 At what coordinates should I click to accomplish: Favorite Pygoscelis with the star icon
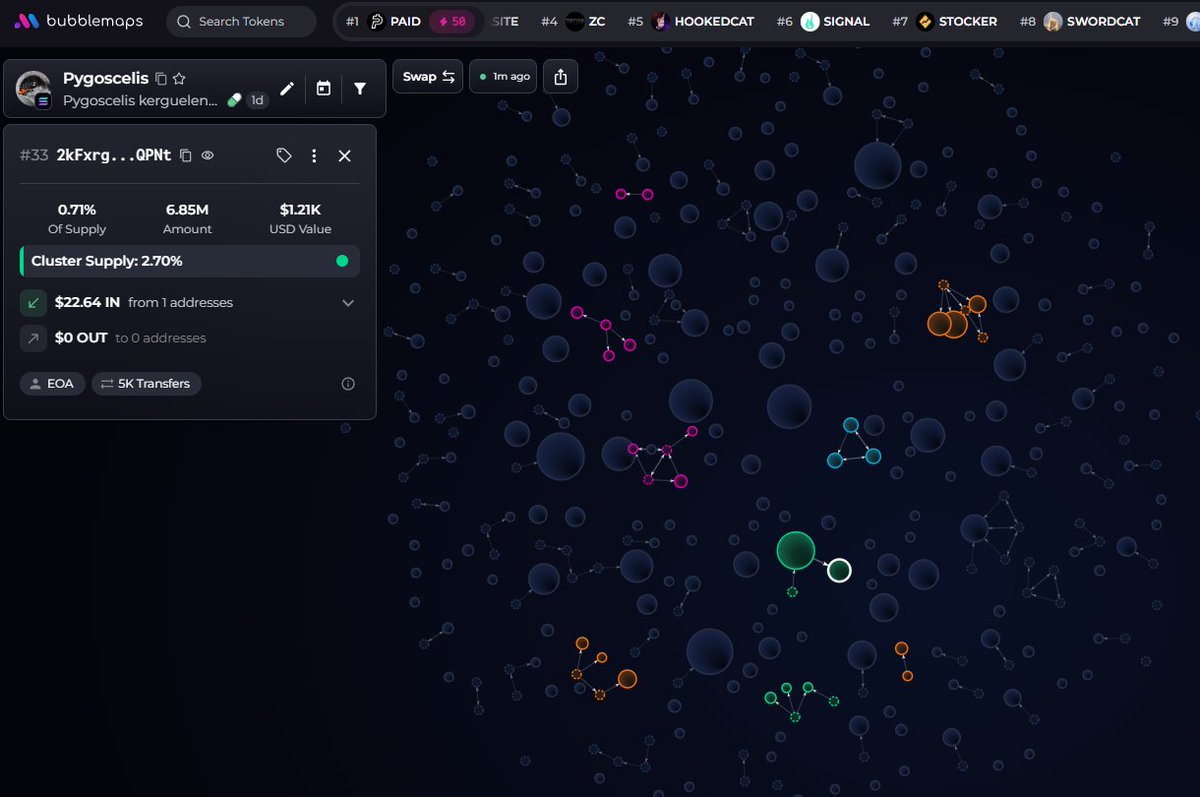(179, 78)
